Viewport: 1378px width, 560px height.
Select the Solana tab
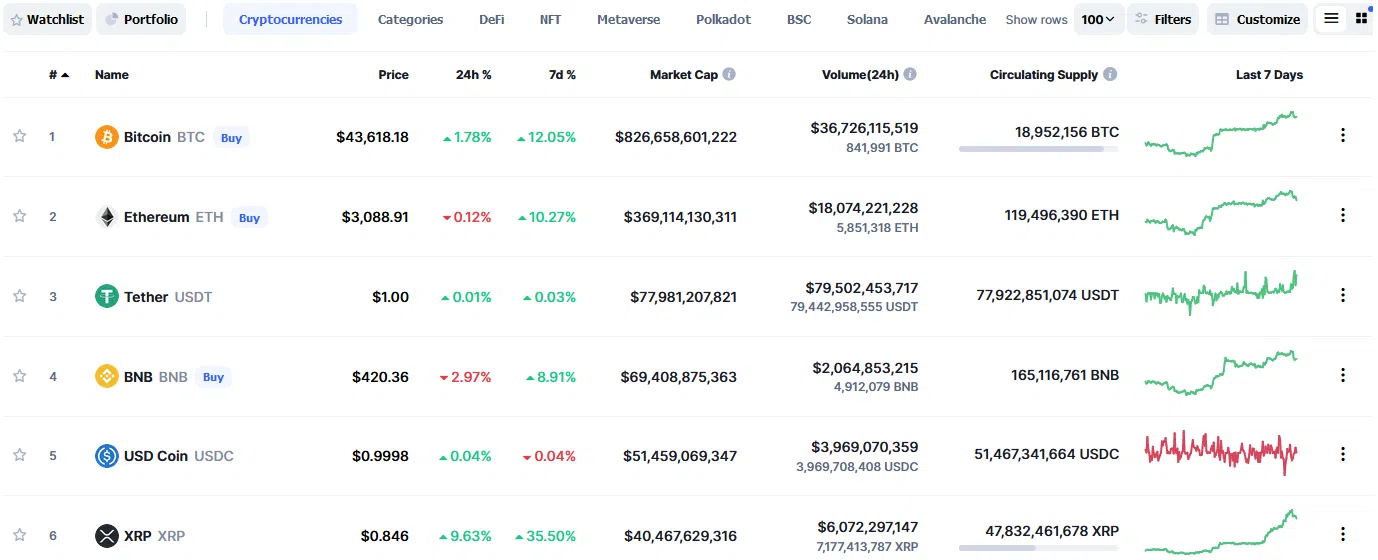(867, 19)
